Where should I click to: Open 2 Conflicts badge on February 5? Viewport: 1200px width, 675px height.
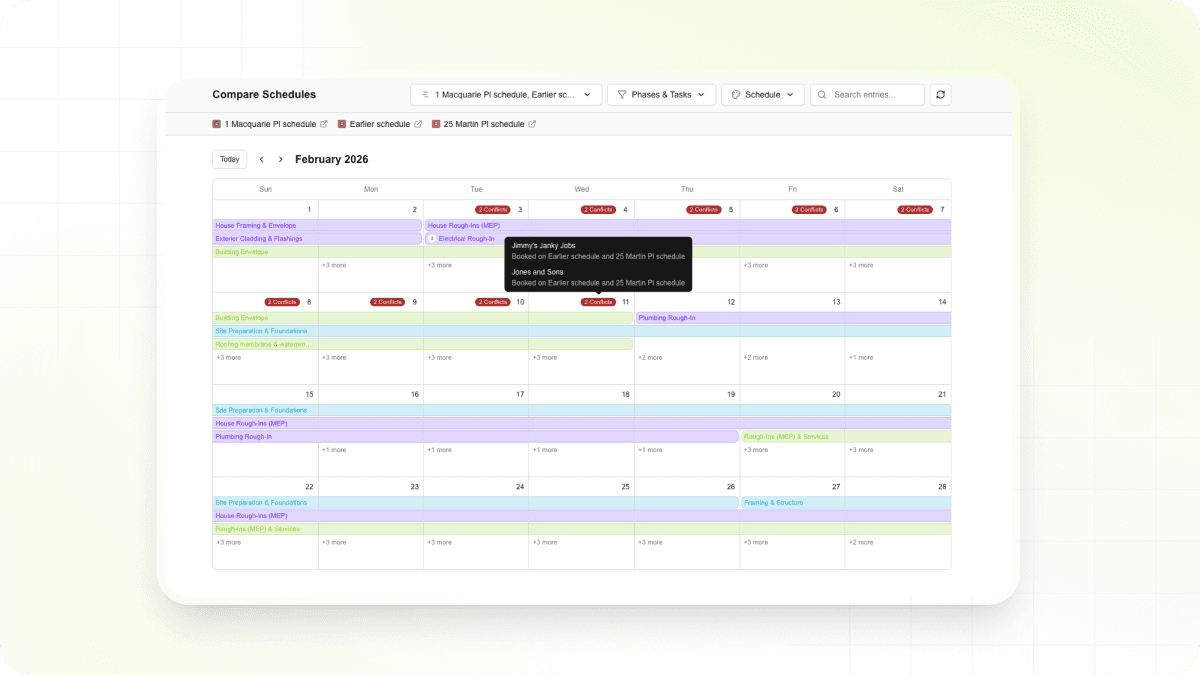click(x=703, y=210)
